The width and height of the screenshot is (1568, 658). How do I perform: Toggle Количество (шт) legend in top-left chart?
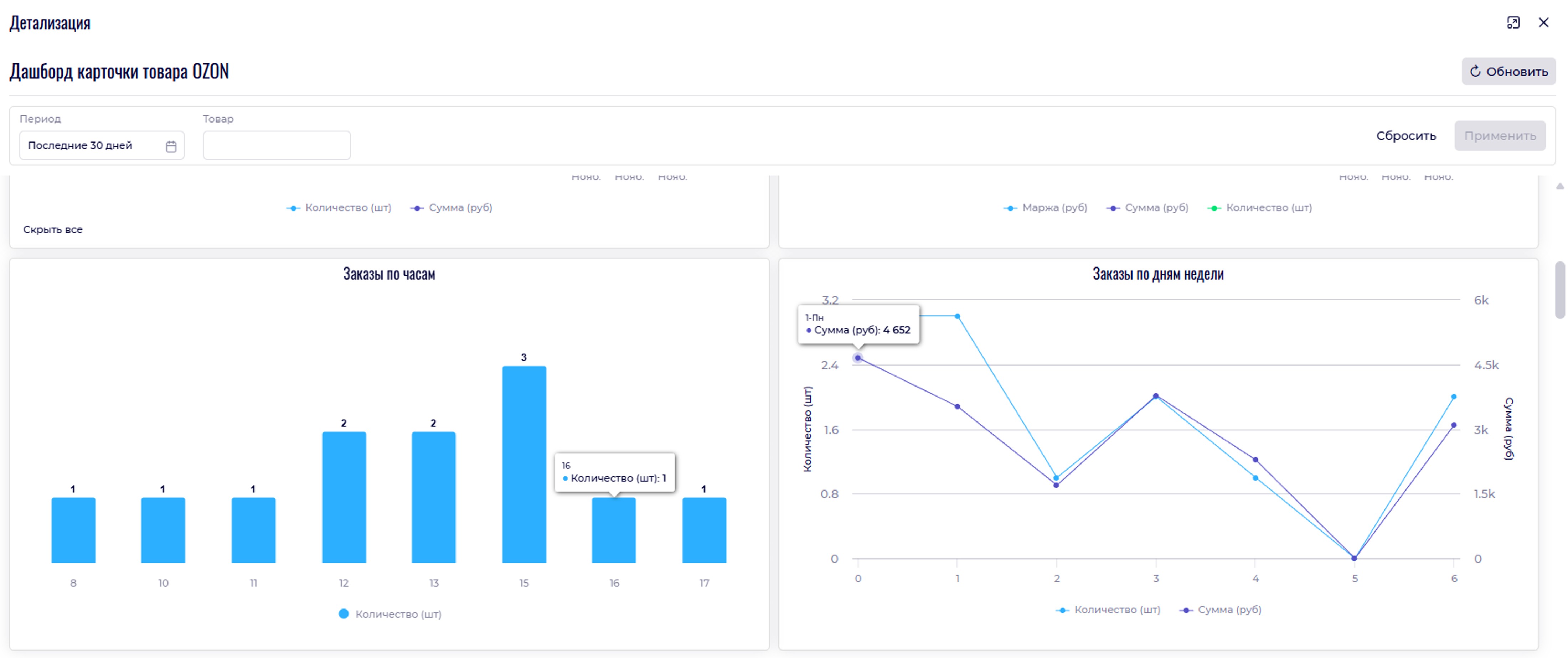pos(339,208)
